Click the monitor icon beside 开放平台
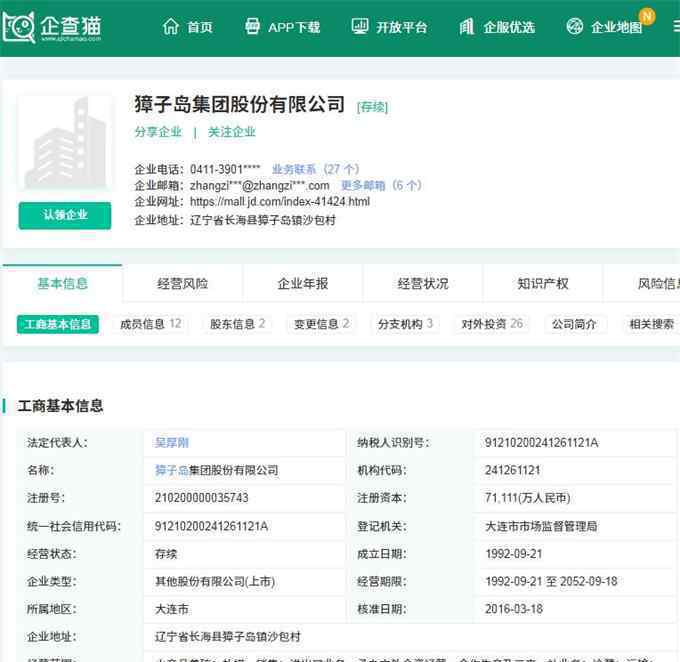The image size is (680, 662). pos(360,26)
